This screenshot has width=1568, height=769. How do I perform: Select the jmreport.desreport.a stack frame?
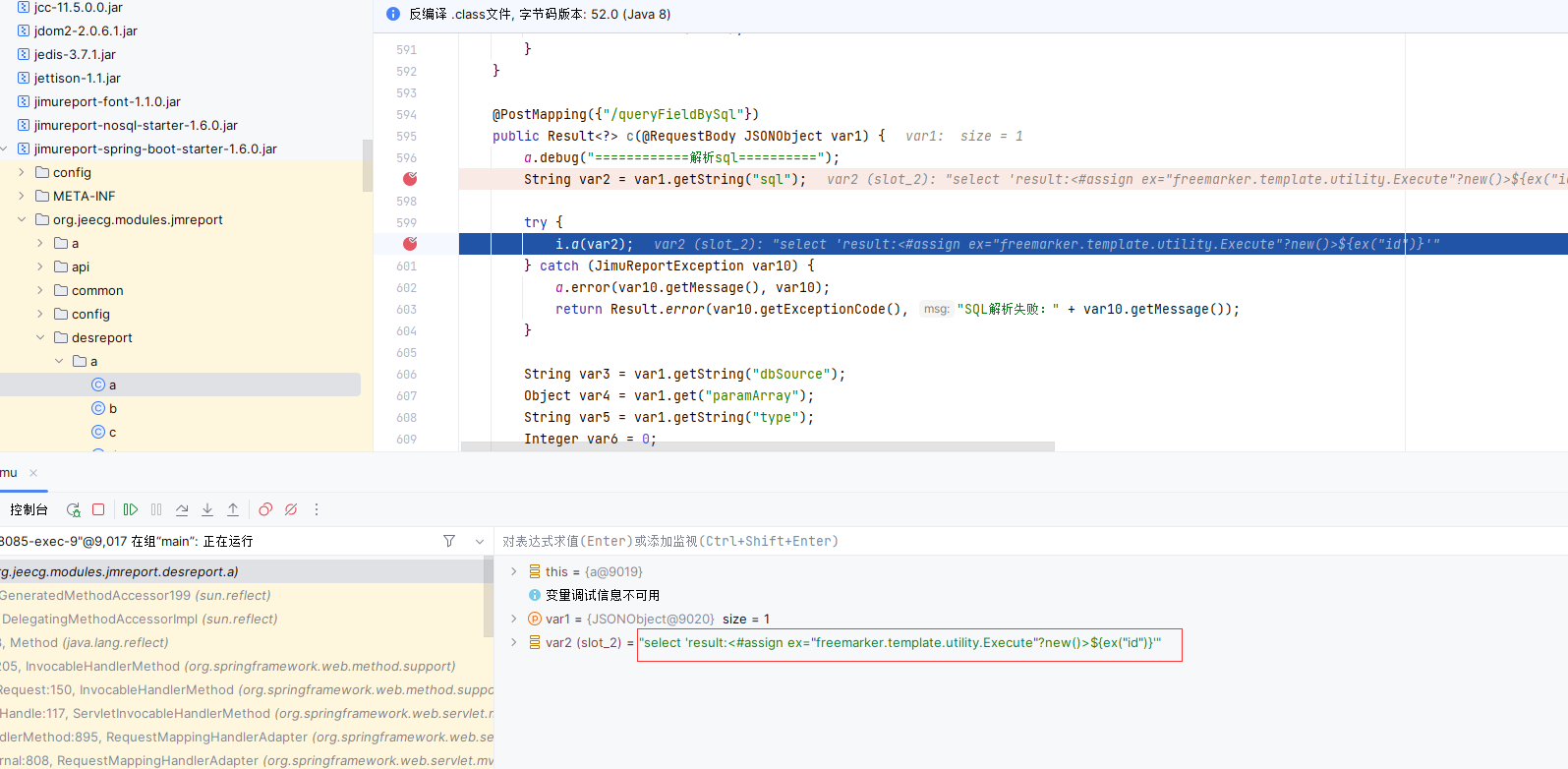(242, 571)
